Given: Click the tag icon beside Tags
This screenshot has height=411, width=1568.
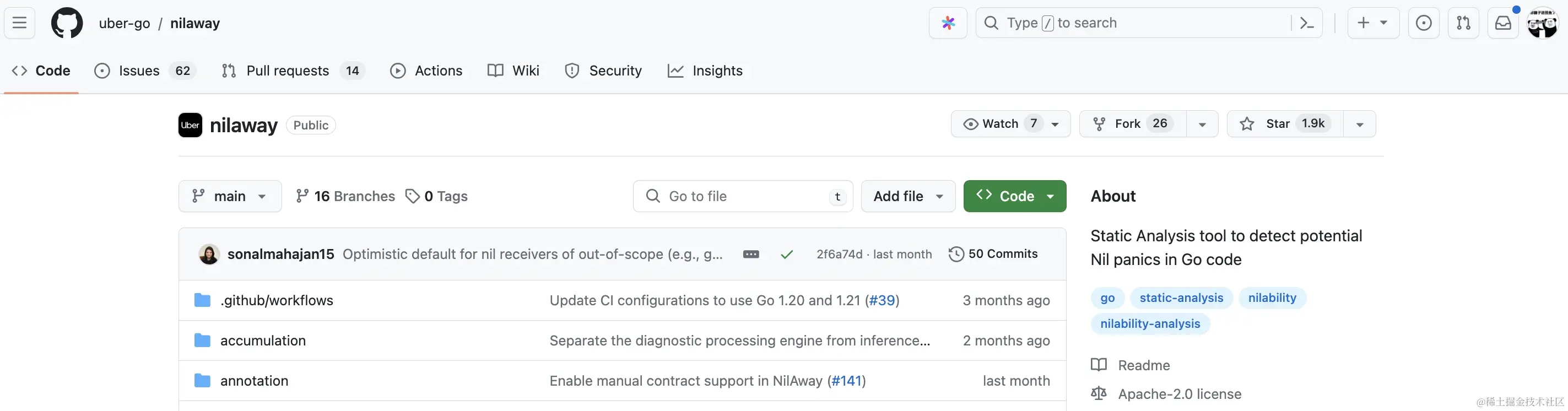Looking at the screenshot, I should pyautogui.click(x=412, y=196).
